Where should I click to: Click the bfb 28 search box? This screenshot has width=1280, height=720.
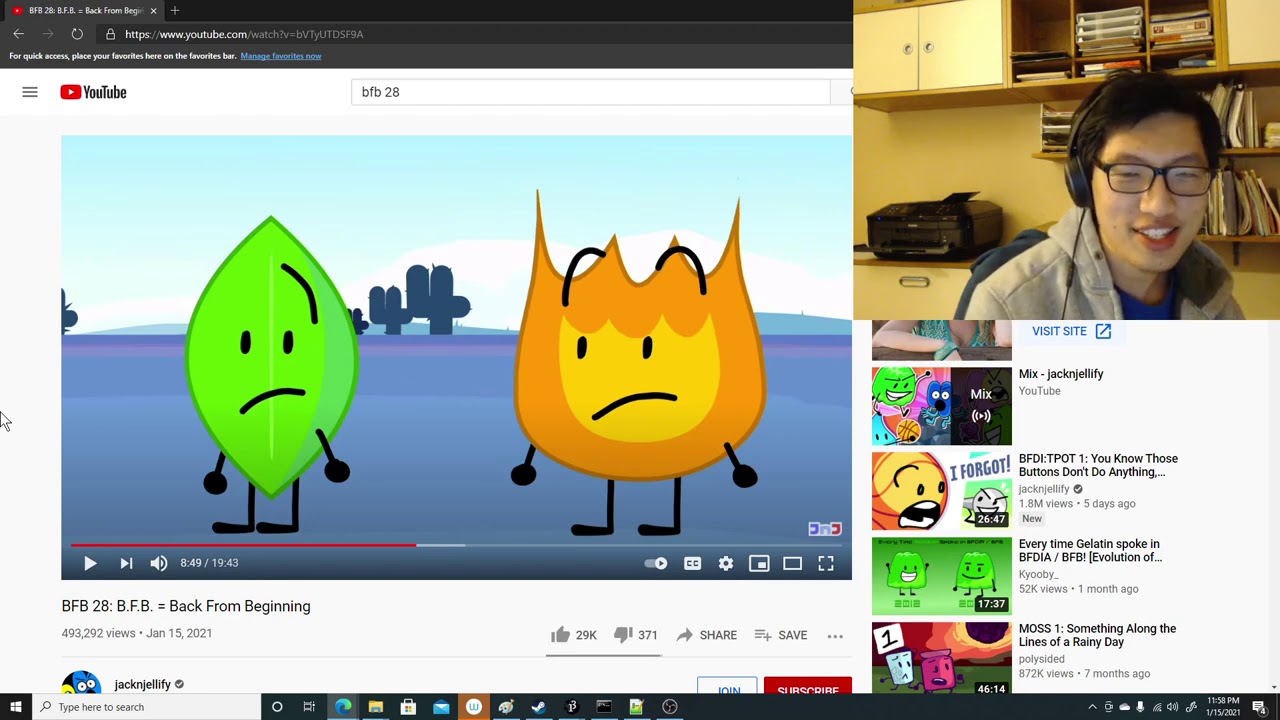click(x=590, y=92)
